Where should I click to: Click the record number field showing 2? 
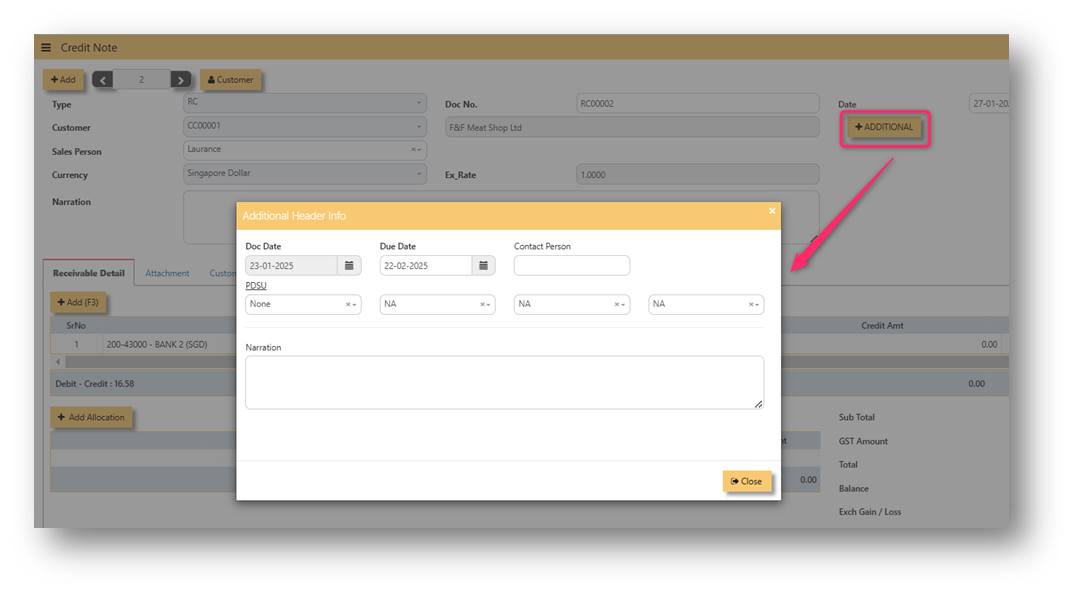(142, 80)
